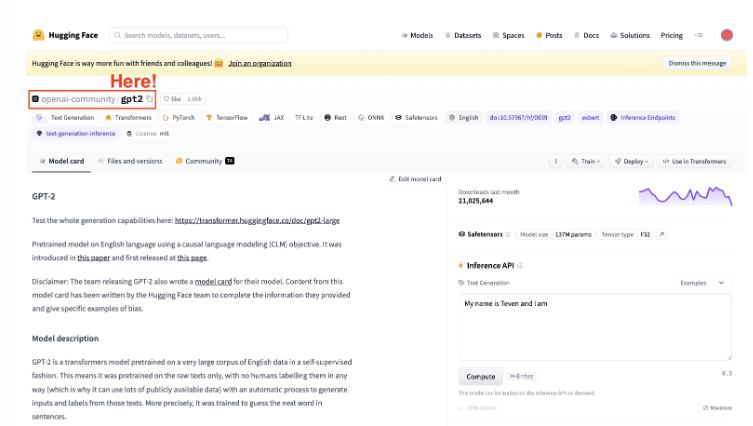Click the Hugging Face logo emoji
753x426 pixels.
pyautogui.click(x=38, y=35)
